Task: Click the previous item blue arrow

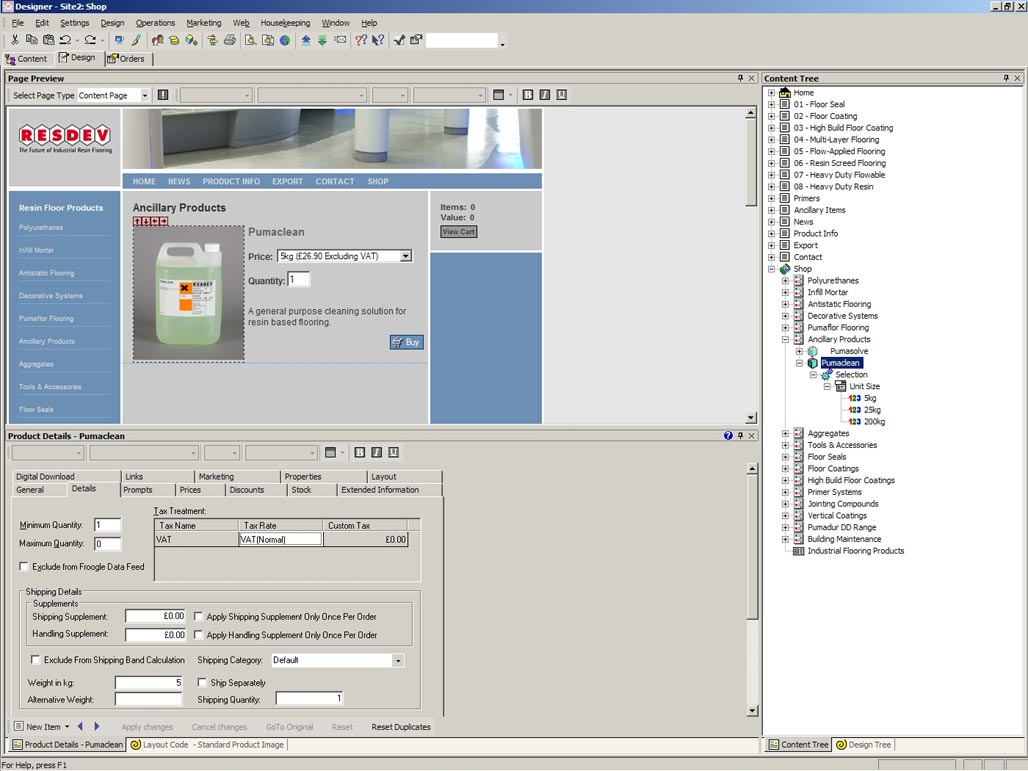Action: 80,727
